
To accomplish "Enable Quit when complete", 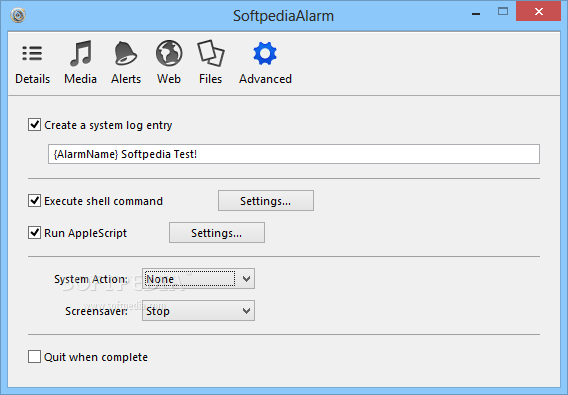I will [34, 357].
